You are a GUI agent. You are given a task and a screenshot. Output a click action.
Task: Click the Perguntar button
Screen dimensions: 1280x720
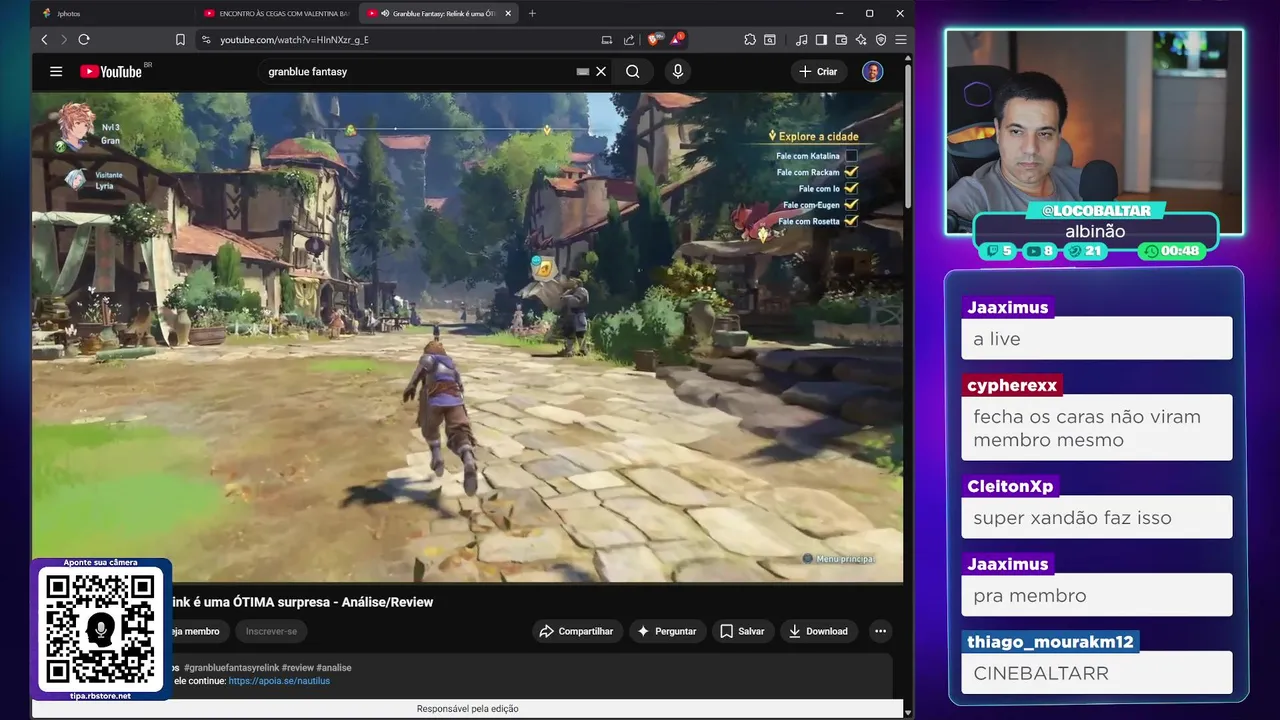click(666, 631)
